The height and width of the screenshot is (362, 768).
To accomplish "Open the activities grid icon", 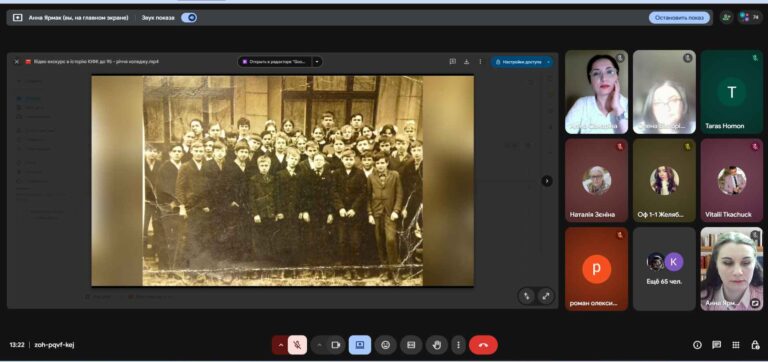I will (x=736, y=345).
